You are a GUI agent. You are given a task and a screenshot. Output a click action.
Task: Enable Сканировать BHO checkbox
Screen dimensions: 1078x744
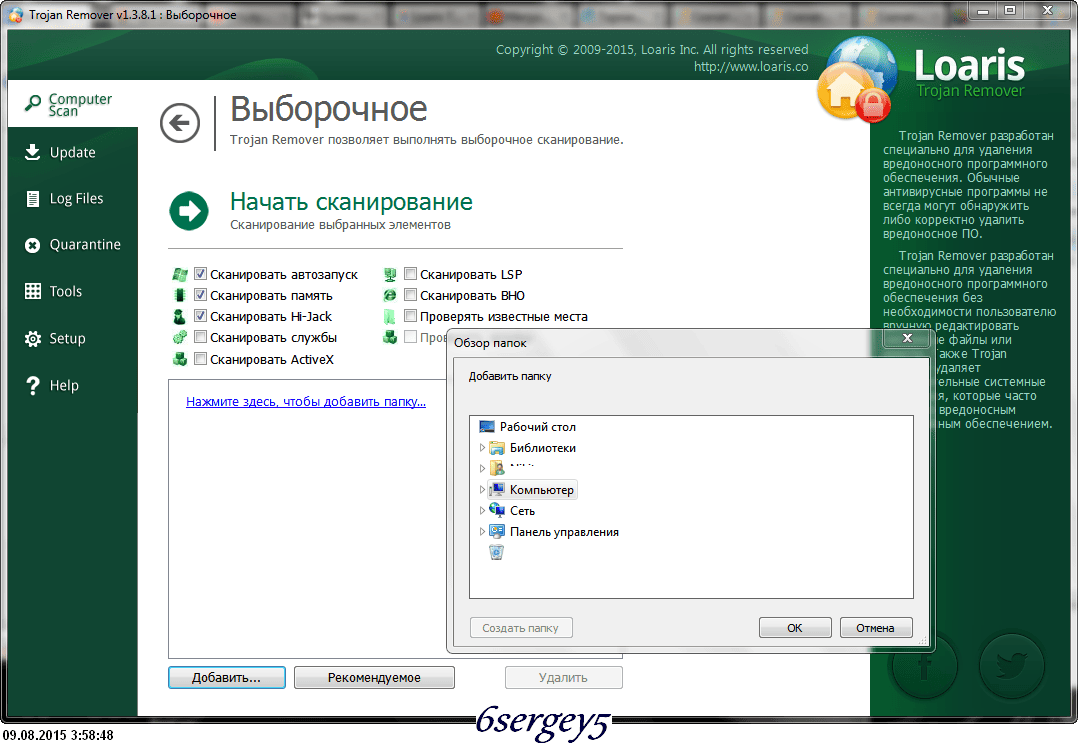410,295
